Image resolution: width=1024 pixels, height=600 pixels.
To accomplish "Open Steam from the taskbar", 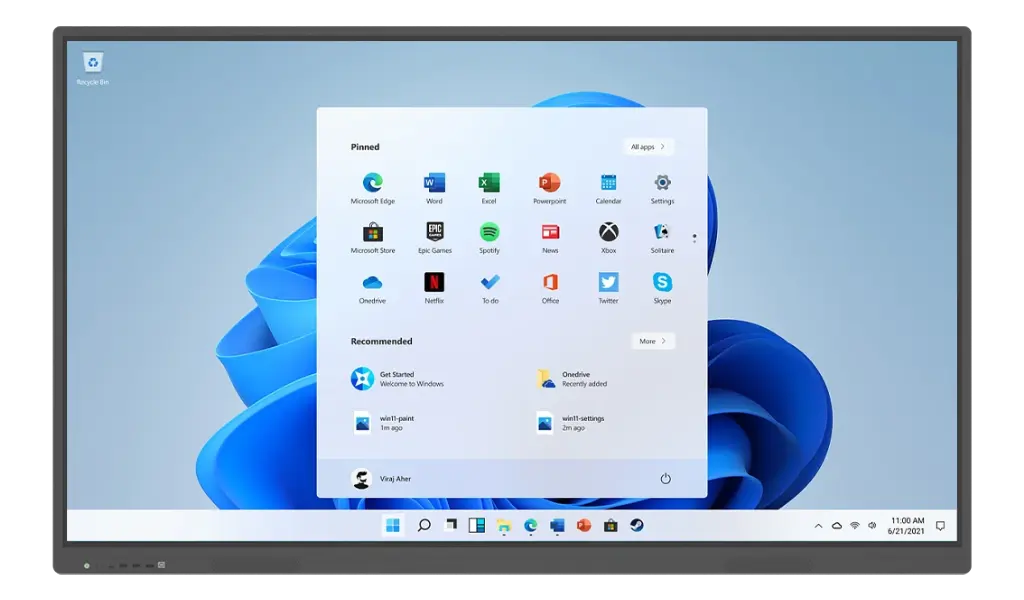I will click(x=637, y=525).
